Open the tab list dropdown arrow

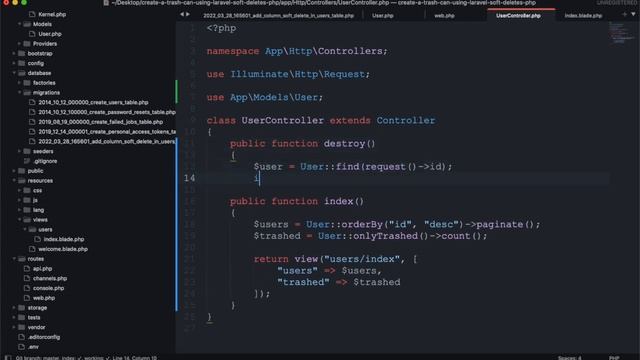633,15
